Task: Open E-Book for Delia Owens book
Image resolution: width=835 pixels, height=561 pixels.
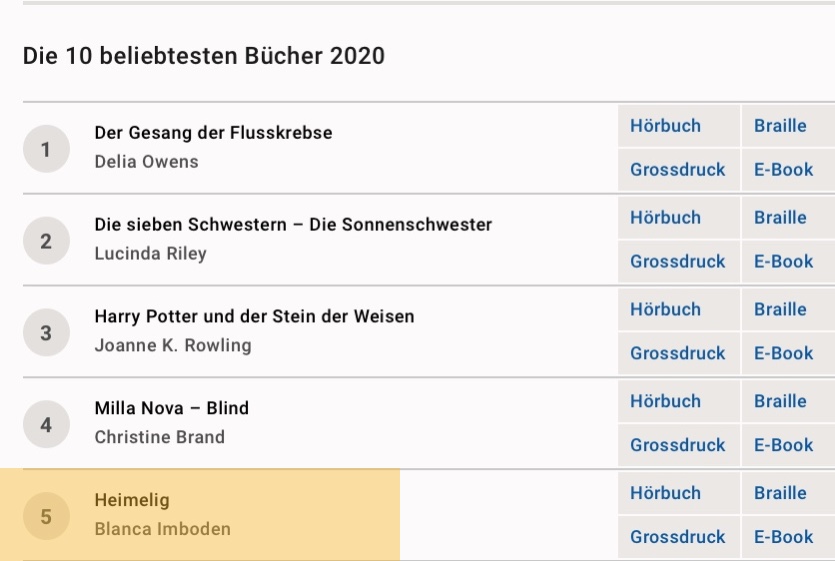Action: coord(788,169)
